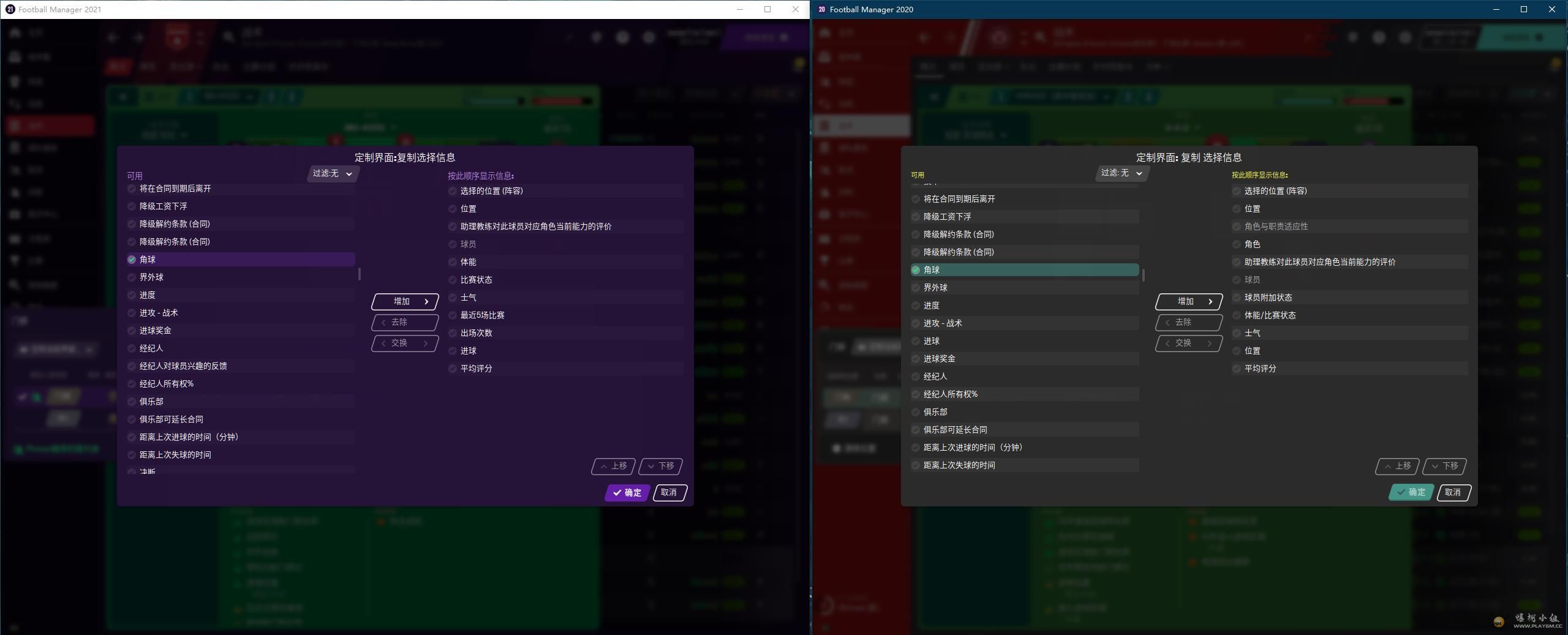
Task: Click available-list scrollbar thumb in FM 2020 dialog
Action: tap(1144, 275)
